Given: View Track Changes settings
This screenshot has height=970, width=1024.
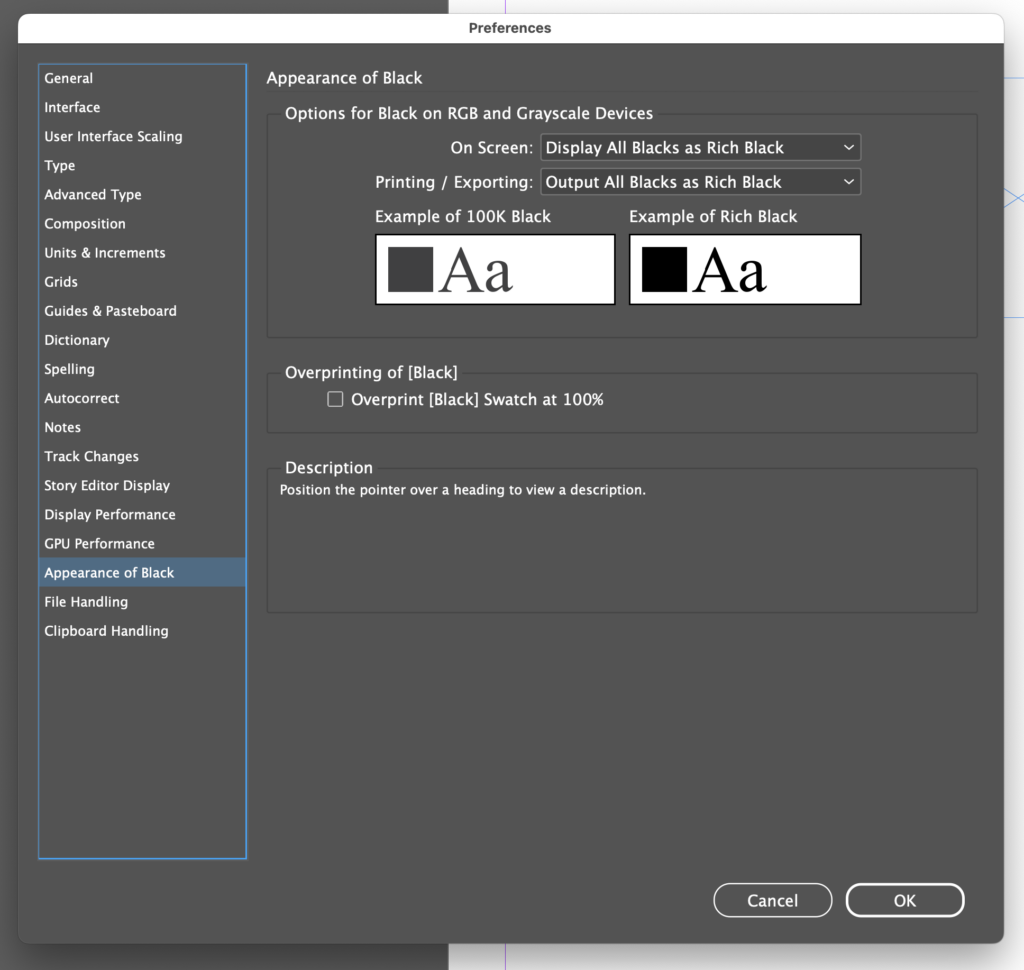Looking at the screenshot, I should [91, 456].
